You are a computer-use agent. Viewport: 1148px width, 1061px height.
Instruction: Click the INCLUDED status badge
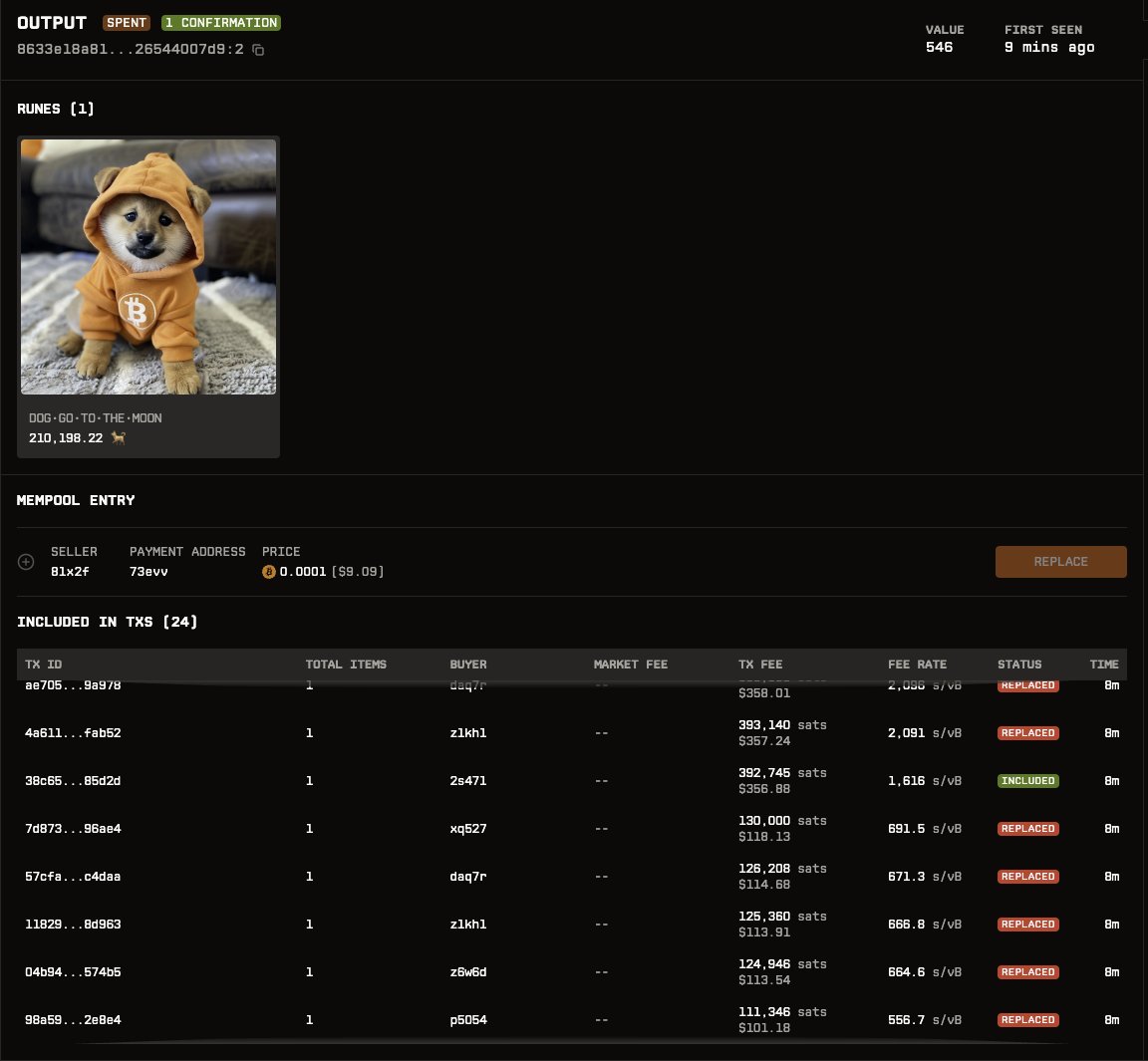click(x=1028, y=781)
